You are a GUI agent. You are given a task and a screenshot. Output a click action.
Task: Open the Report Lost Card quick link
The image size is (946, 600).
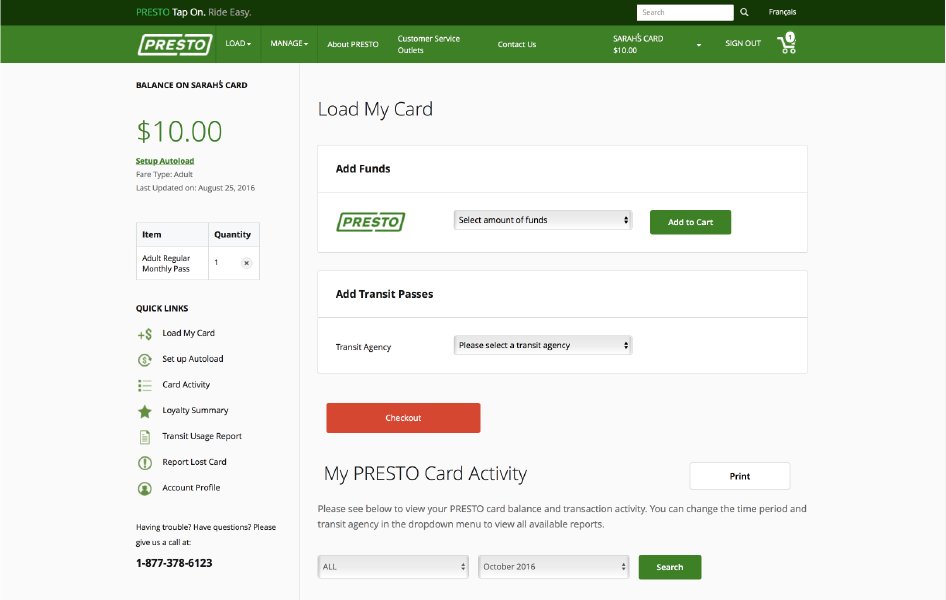194,462
